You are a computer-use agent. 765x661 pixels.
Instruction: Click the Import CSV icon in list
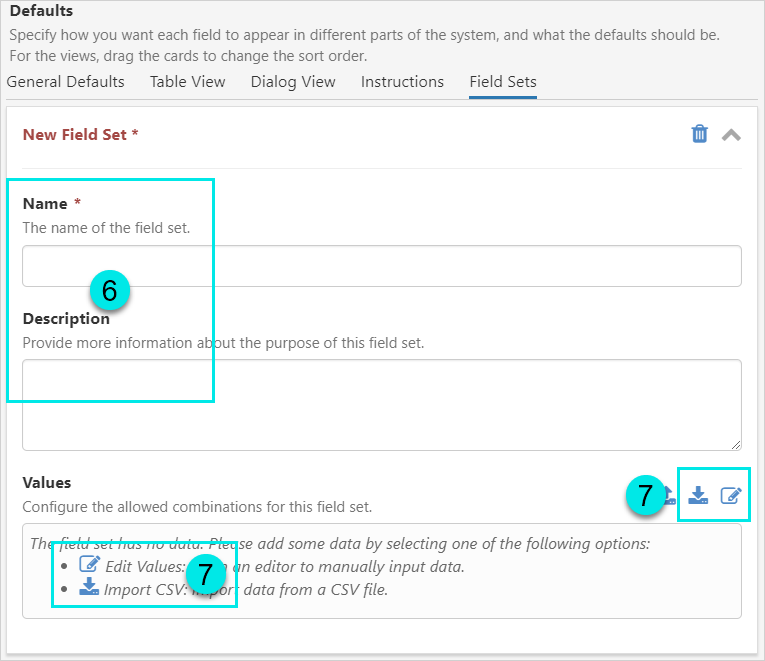click(x=89, y=588)
